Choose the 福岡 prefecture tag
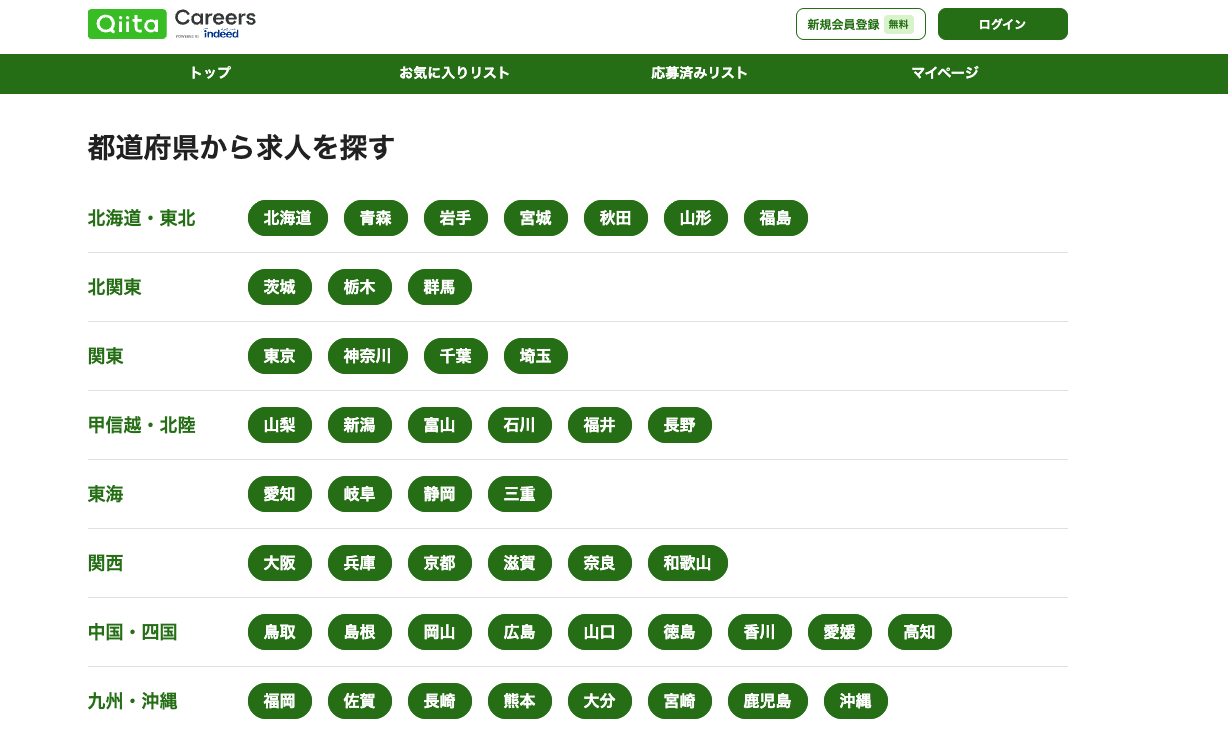Screen dimensions: 1228x733 pos(280,701)
